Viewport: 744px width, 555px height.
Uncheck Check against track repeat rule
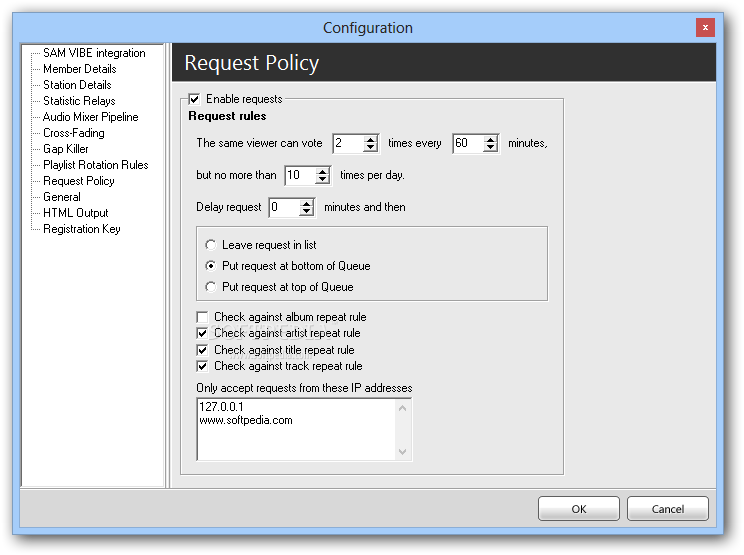(202, 366)
